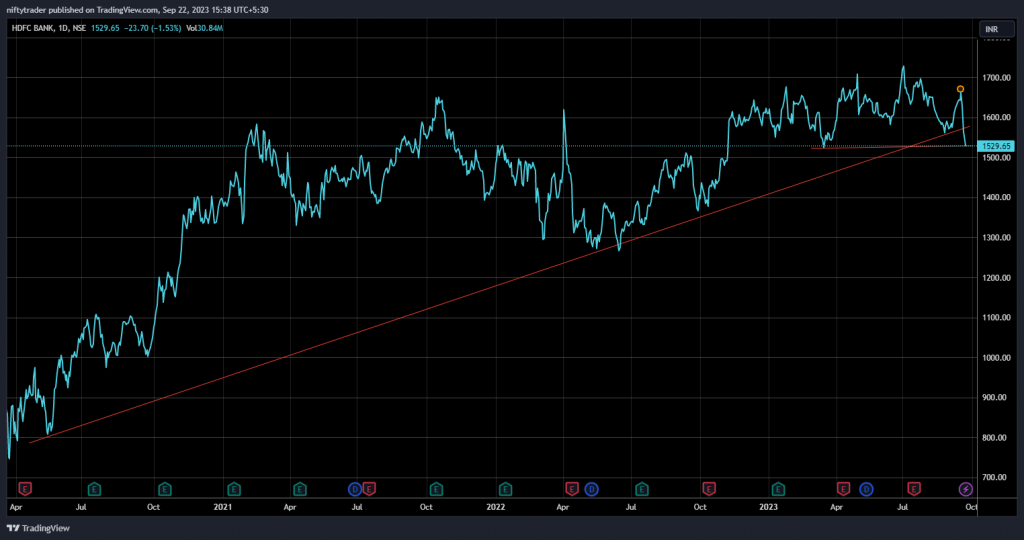This screenshot has width=1024, height=540.
Task: Open the blue dividend marker for May 2022
Action: 591,488
